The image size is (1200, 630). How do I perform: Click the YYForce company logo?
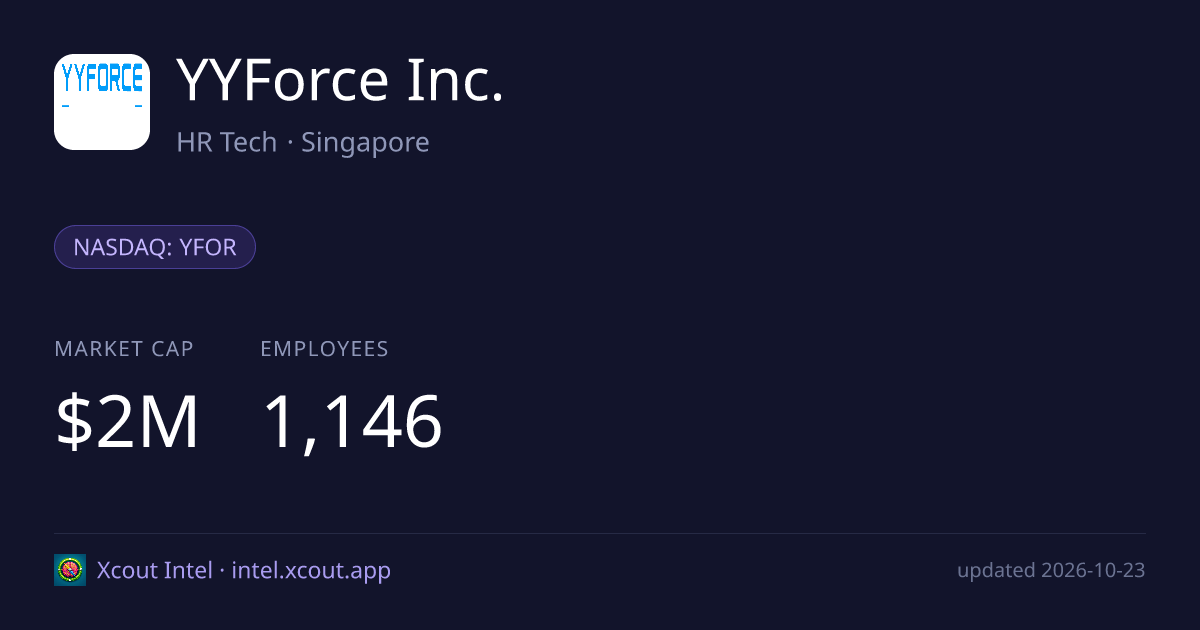102,102
